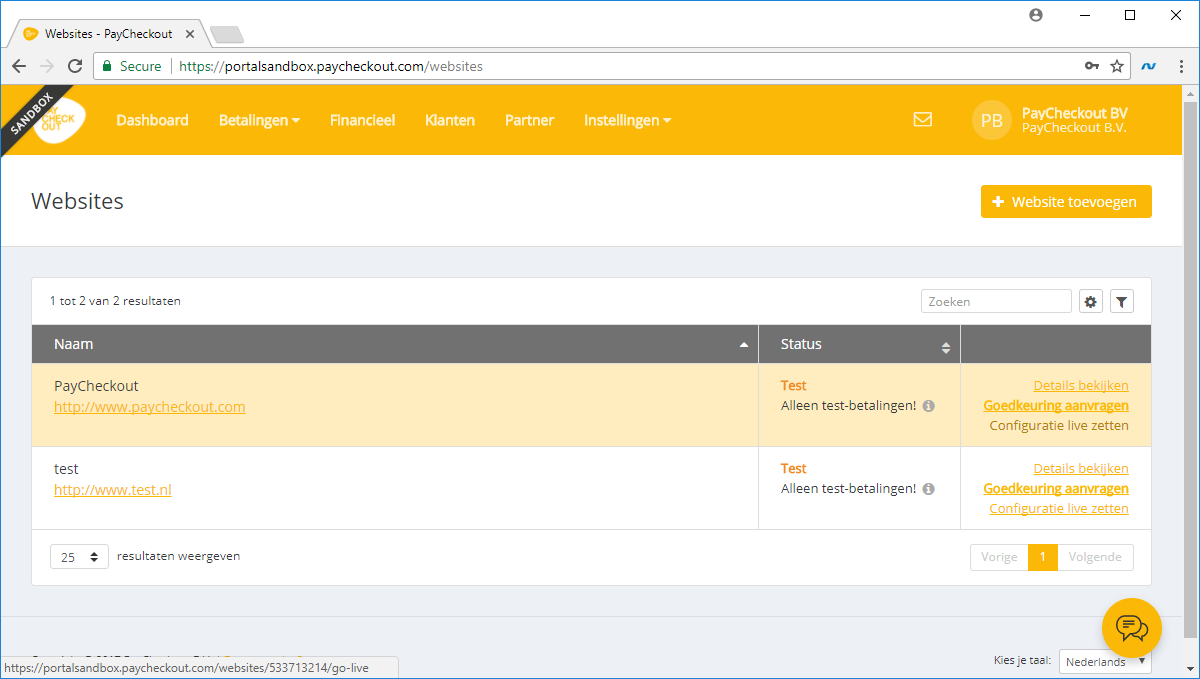Click Test status of test row
This screenshot has width=1200, height=679.
793,469
